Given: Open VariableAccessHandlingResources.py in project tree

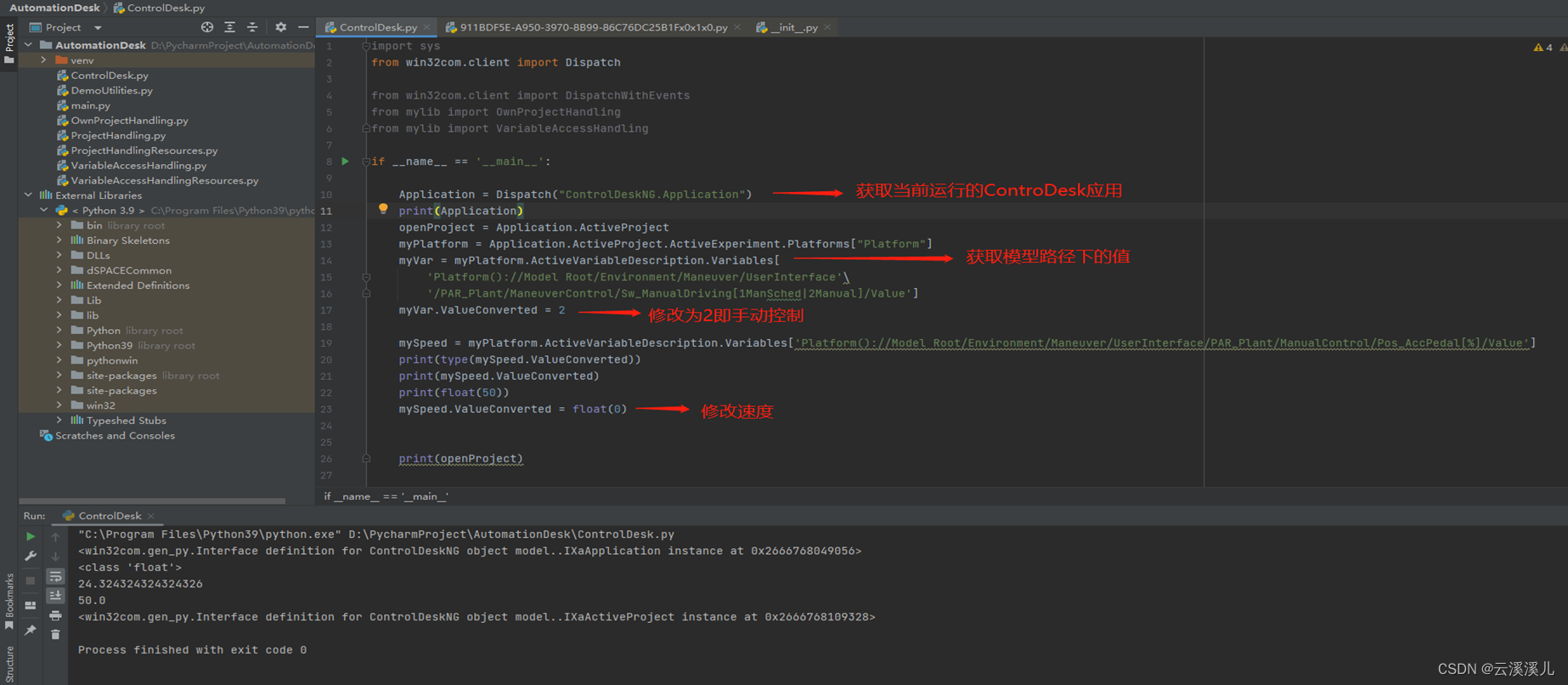Looking at the screenshot, I should [x=165, y=180].
